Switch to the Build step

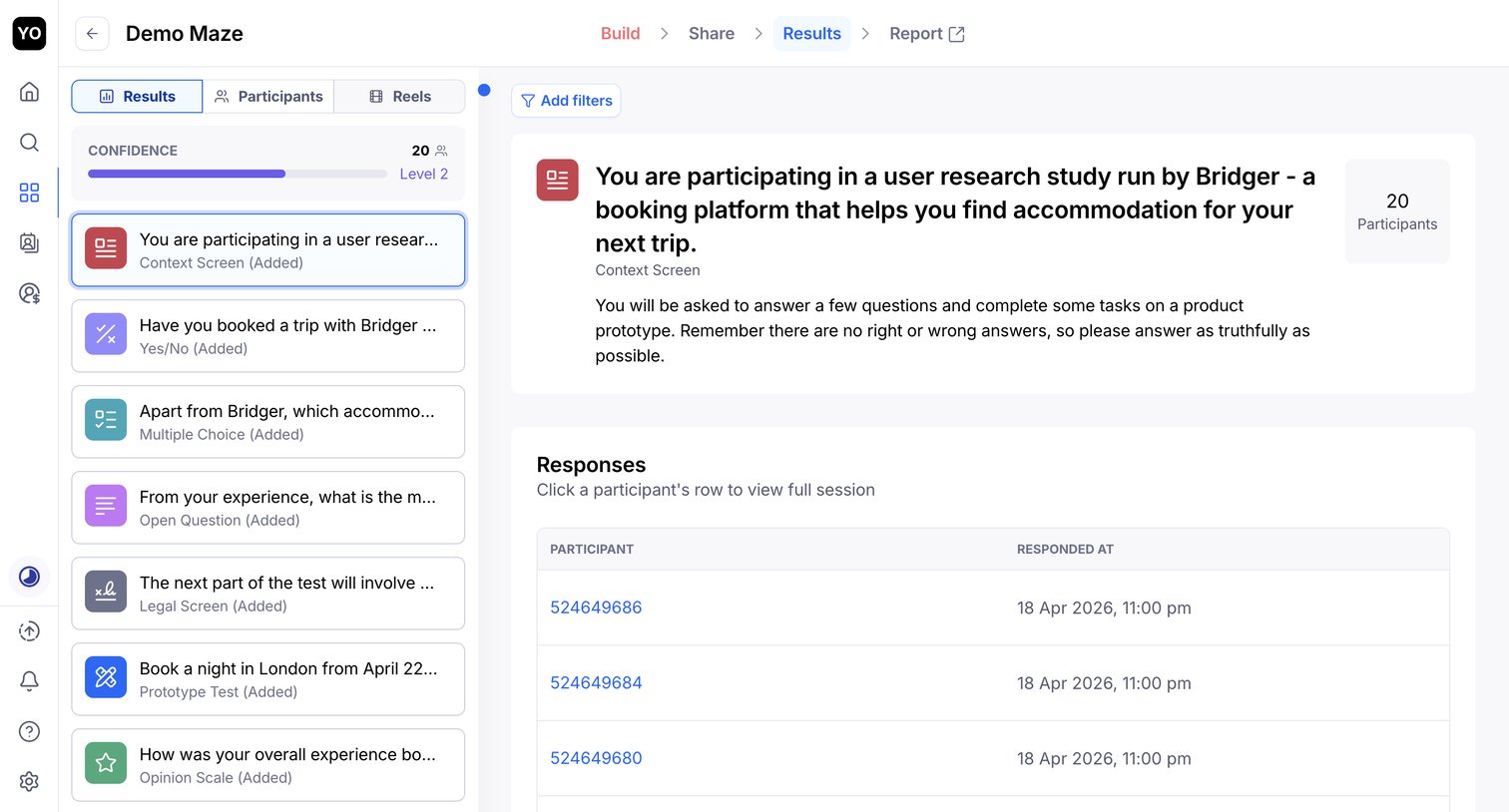[x=620, y=33]
